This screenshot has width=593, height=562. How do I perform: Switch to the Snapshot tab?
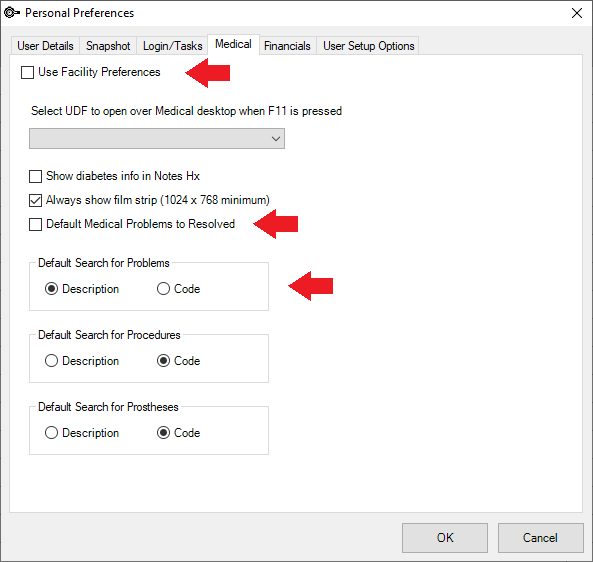108,46
